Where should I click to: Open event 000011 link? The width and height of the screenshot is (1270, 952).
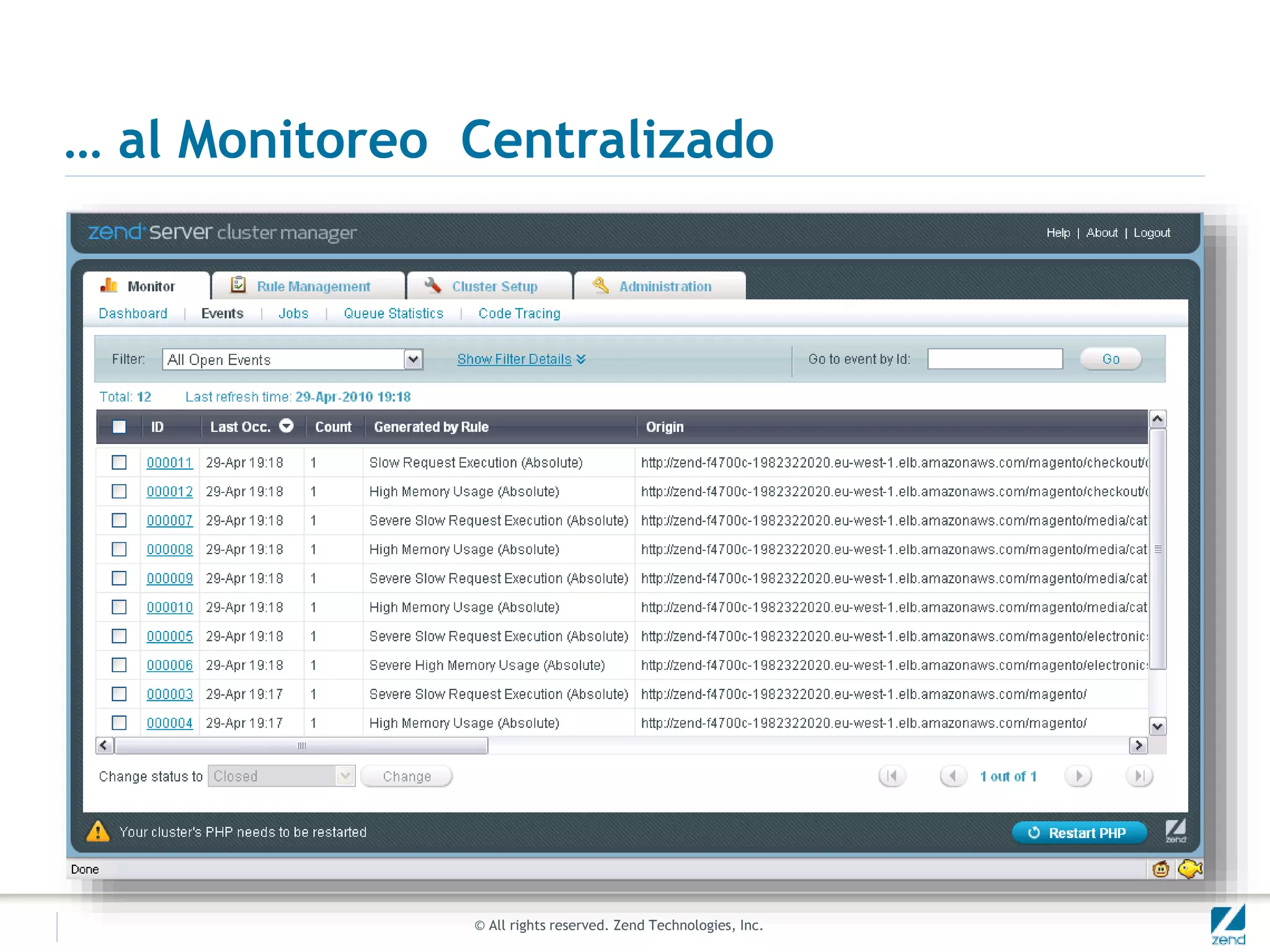pos(169,463)
